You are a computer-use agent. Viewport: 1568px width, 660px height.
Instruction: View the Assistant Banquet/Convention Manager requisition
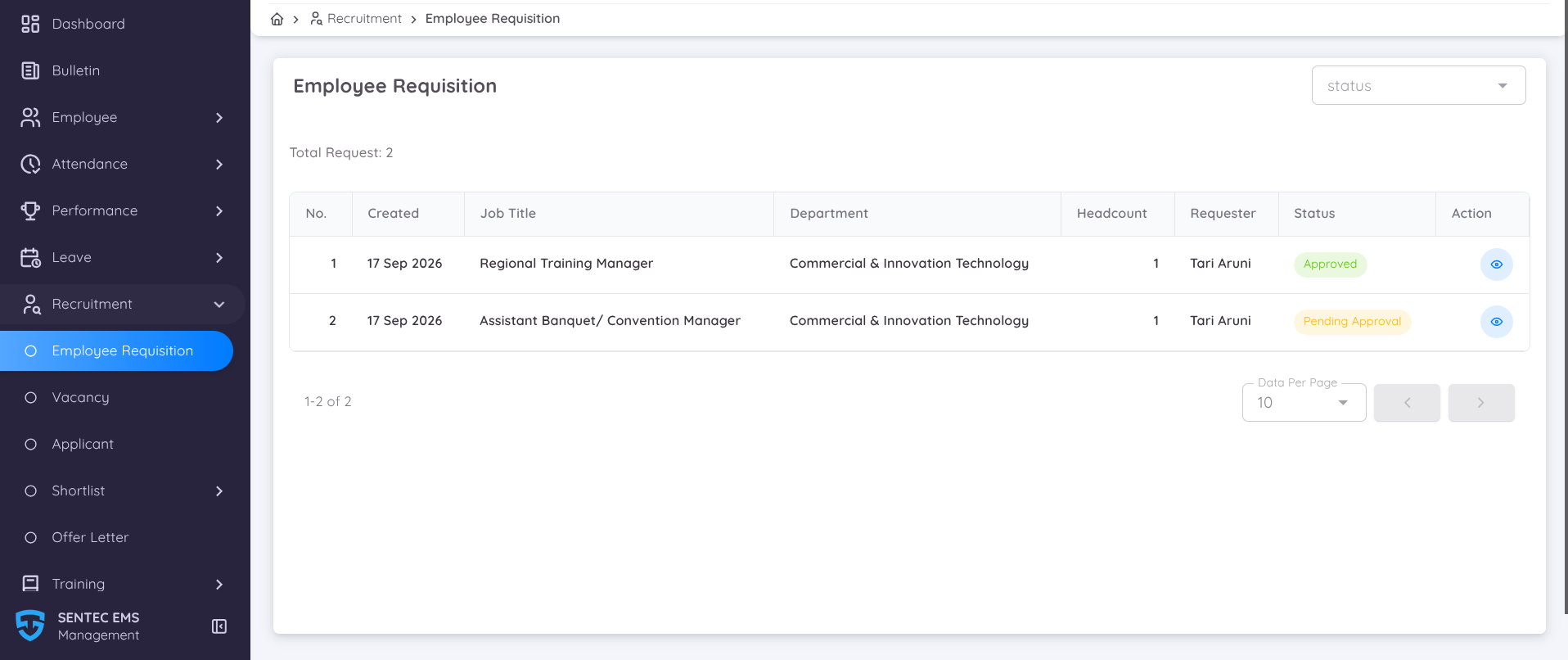1496,322
